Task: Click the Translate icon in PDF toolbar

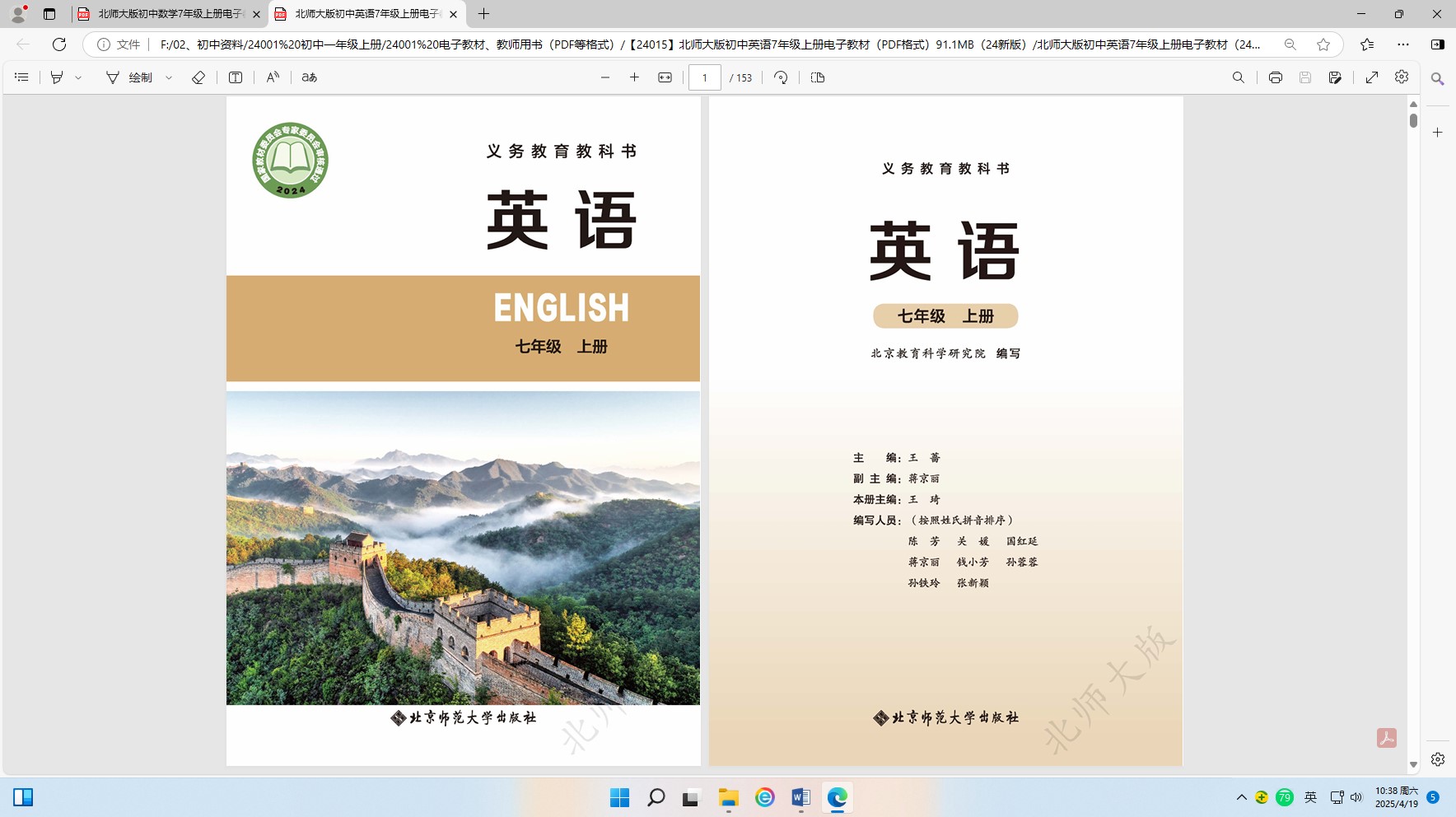Action: pos(310,77)
